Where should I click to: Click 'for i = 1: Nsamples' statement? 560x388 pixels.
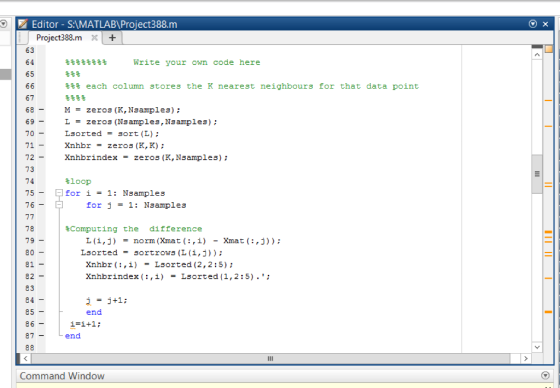(x=115, y=193)
